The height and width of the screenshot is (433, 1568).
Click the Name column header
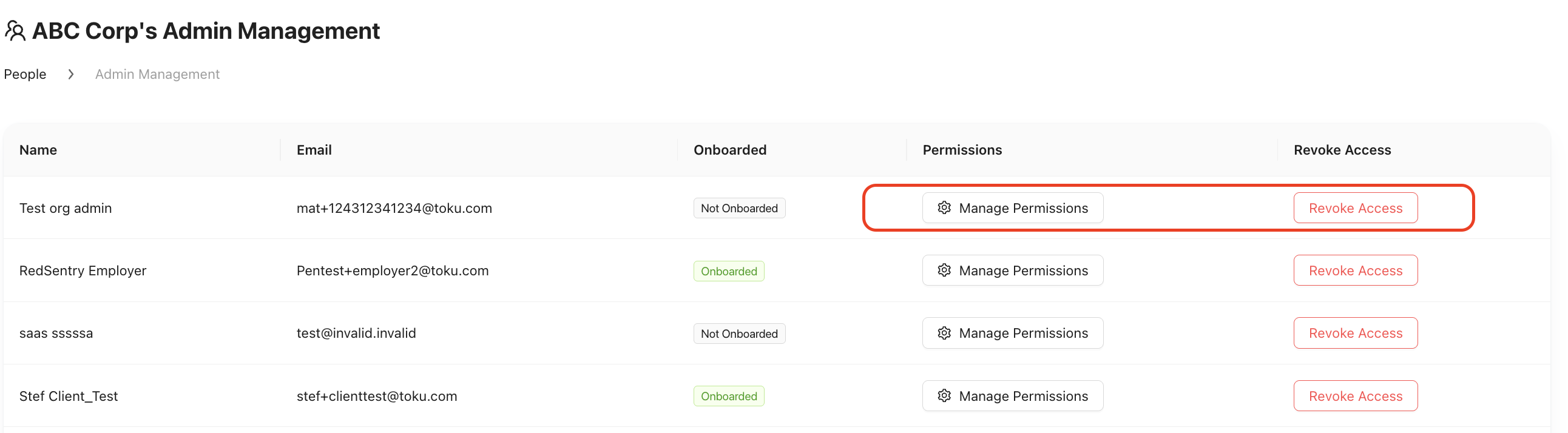38,150
